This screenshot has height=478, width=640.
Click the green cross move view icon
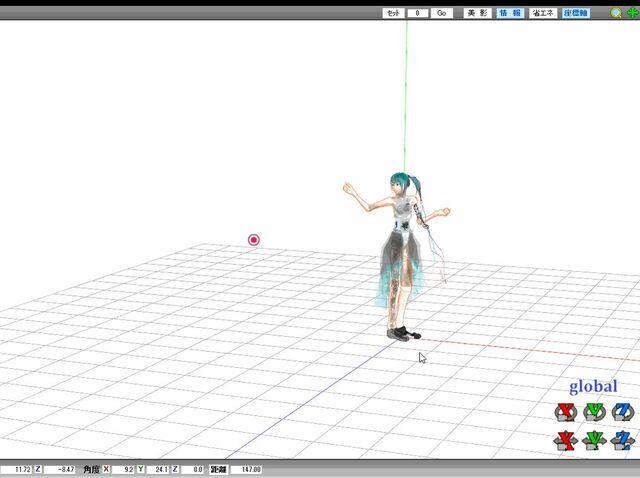(632, 13)
